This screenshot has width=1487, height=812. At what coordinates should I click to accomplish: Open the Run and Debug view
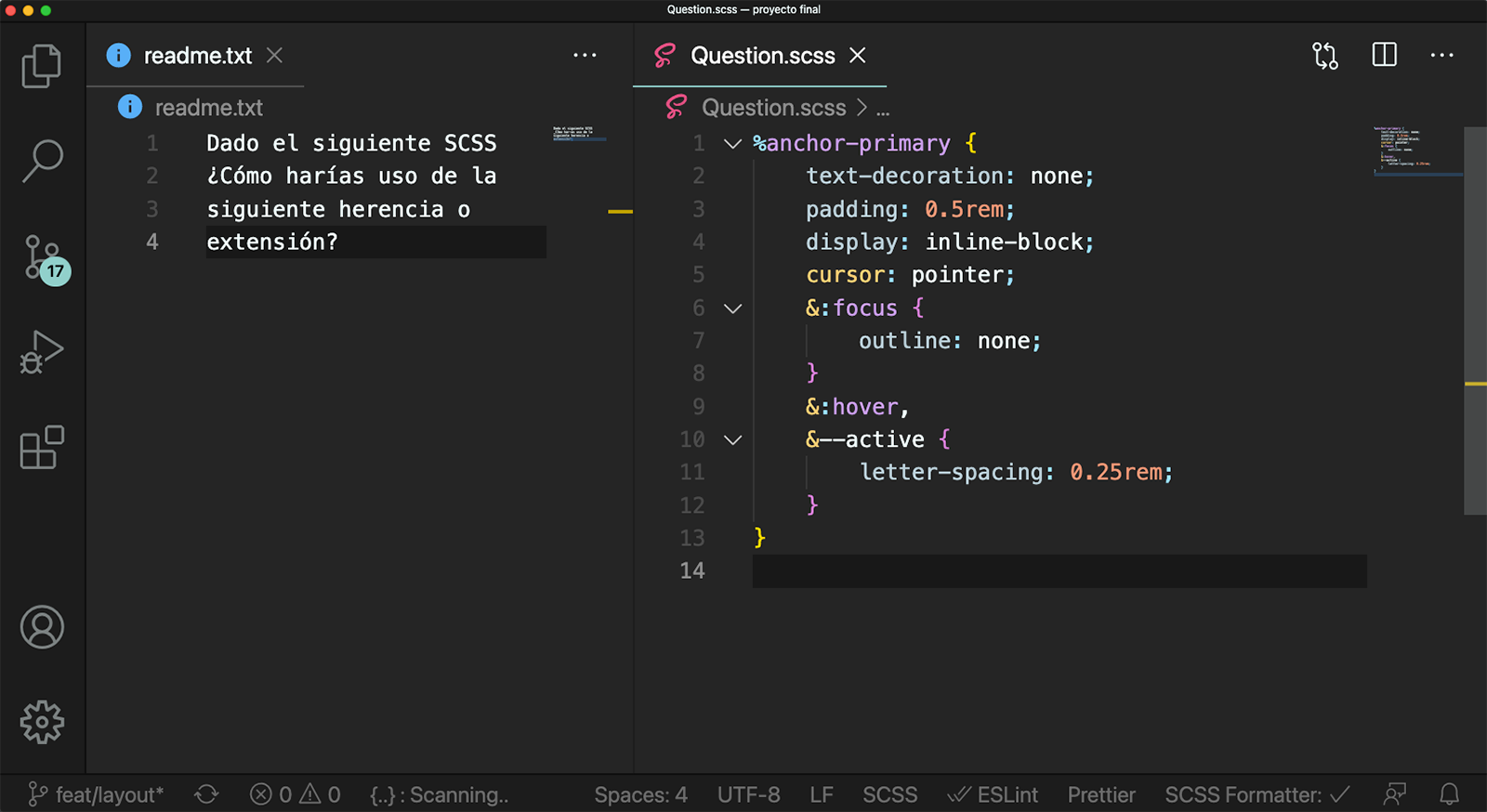tap(42, 352)
